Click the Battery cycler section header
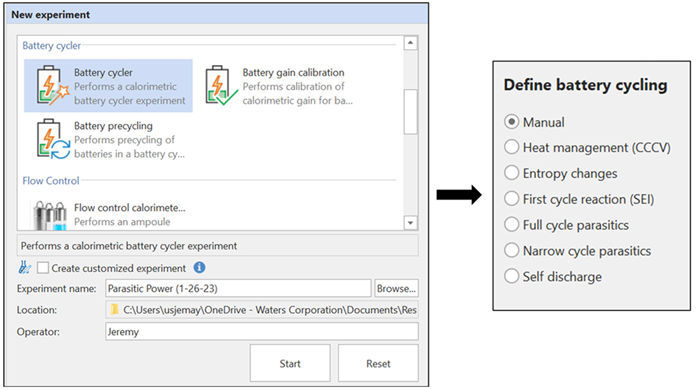 pos(52,46)
